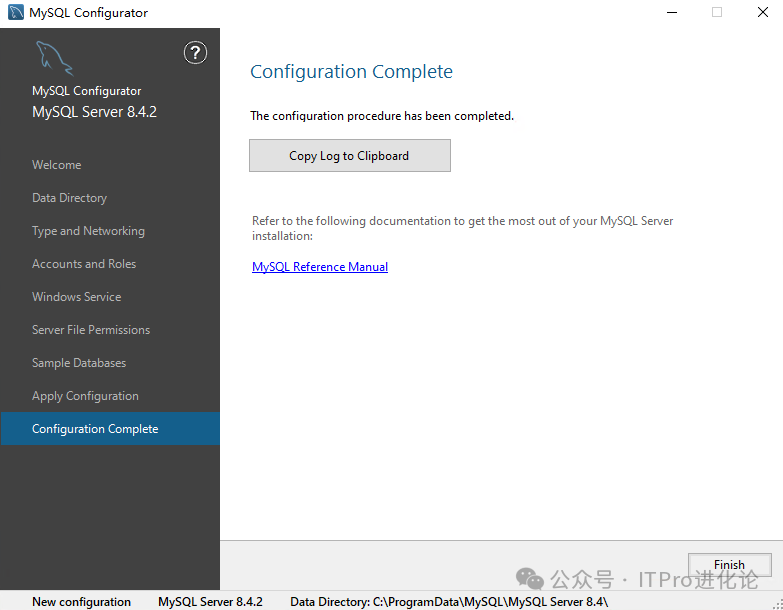
Task: Select the Data Directory step
Action: 69,198
